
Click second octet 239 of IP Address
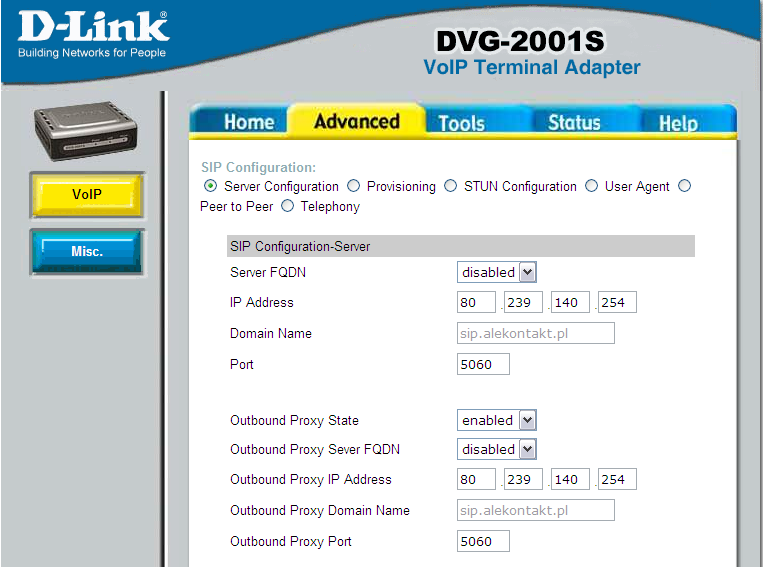[x=523, y=302]
